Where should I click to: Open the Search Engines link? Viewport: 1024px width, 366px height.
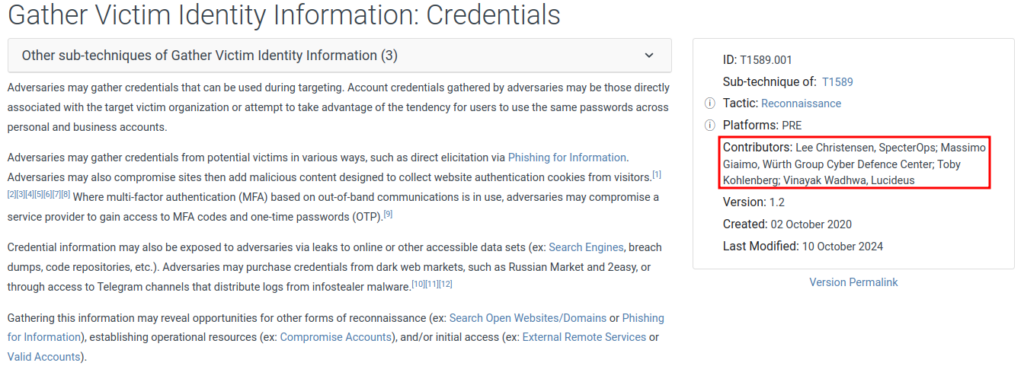(586, 247)
